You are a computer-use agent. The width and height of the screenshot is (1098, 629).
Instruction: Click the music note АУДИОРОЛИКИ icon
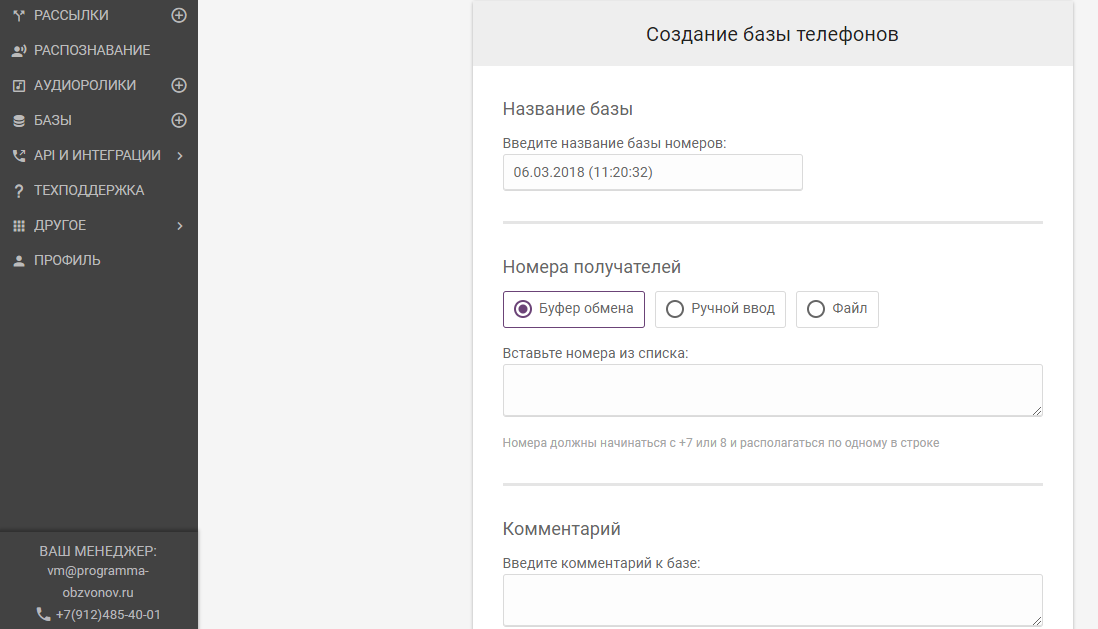tap(18, 85)
